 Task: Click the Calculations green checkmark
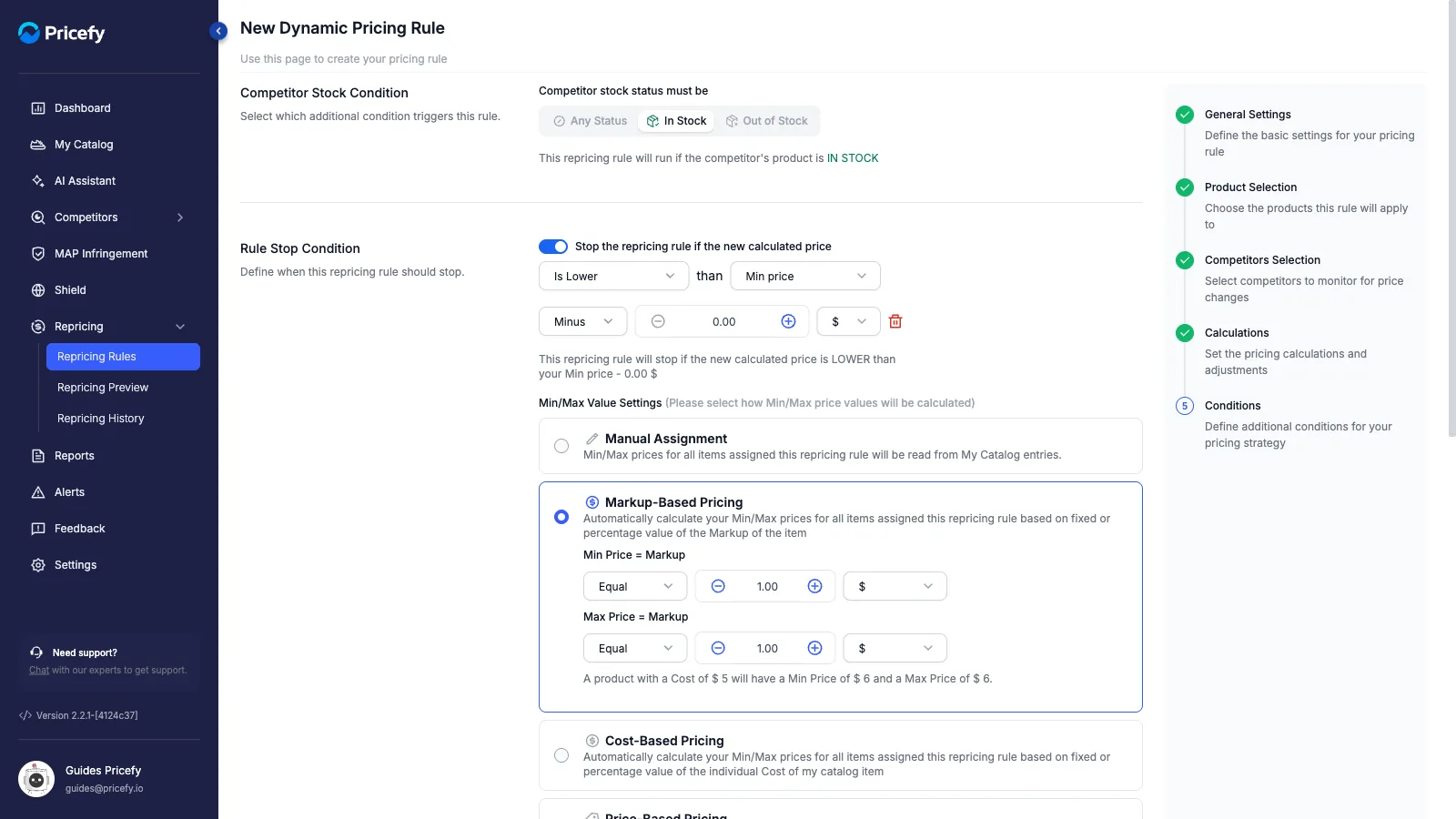pyautogui.click(x=1185, y=333)
